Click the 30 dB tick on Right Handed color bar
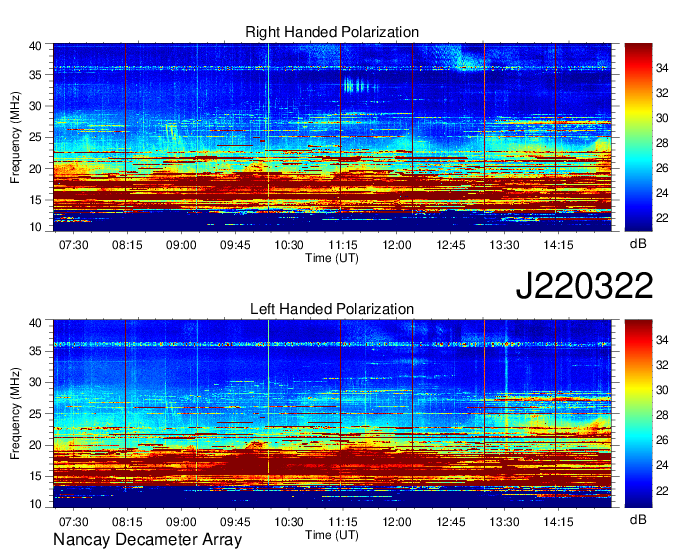 (662, 118)
